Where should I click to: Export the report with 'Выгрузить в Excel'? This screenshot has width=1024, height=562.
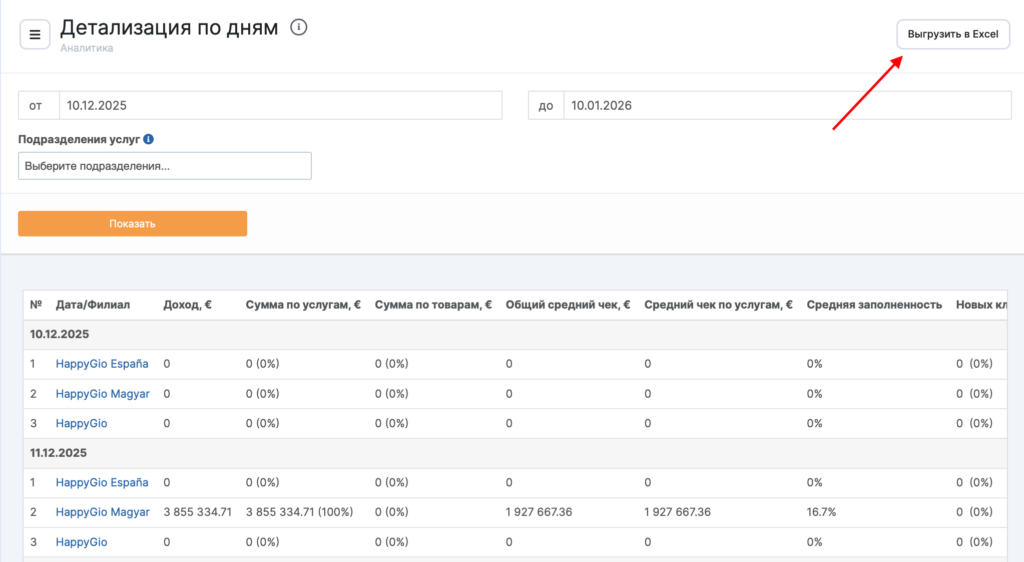coord(952,34)
